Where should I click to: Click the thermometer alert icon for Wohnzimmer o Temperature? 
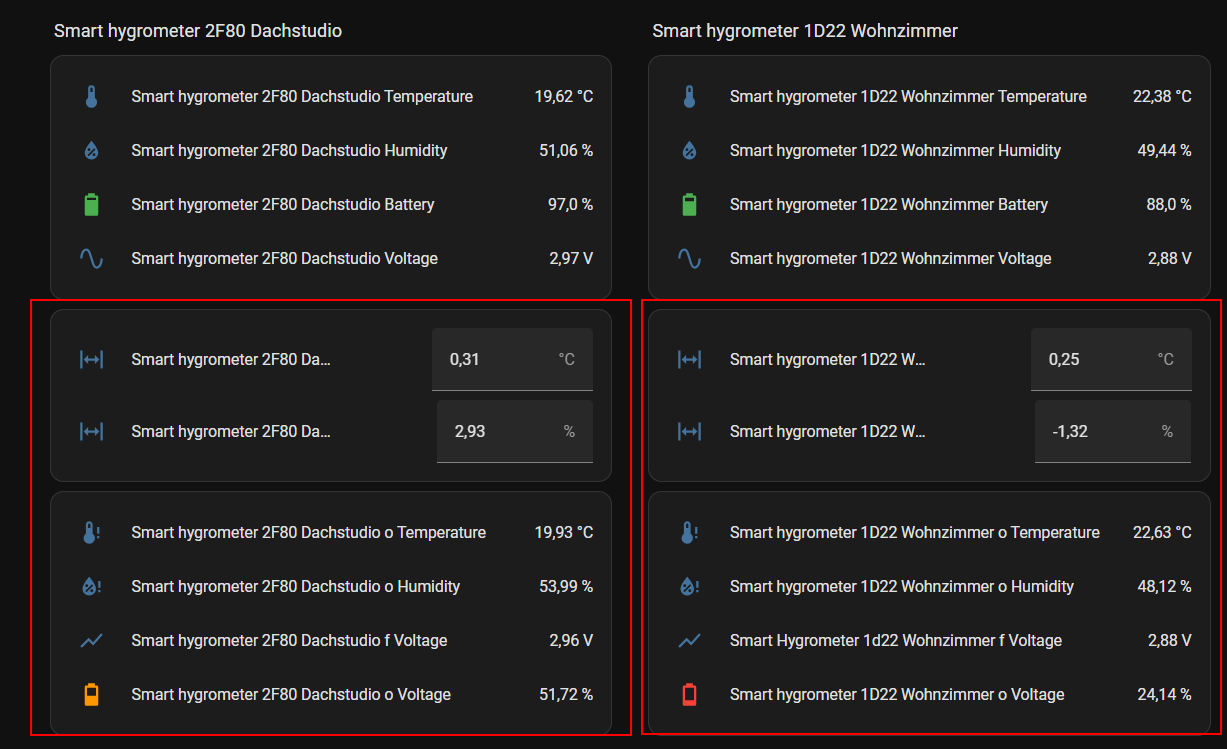[689, 533]
